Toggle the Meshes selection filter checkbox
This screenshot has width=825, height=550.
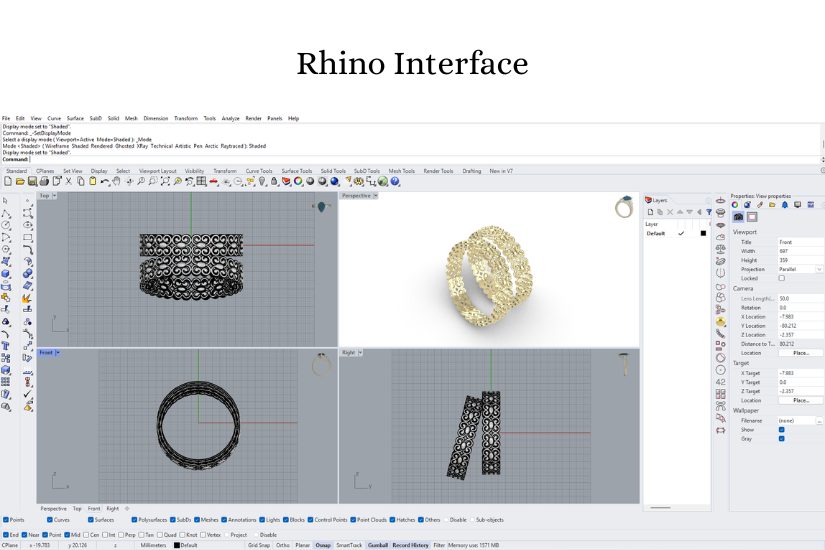click(x=197, y=519)
